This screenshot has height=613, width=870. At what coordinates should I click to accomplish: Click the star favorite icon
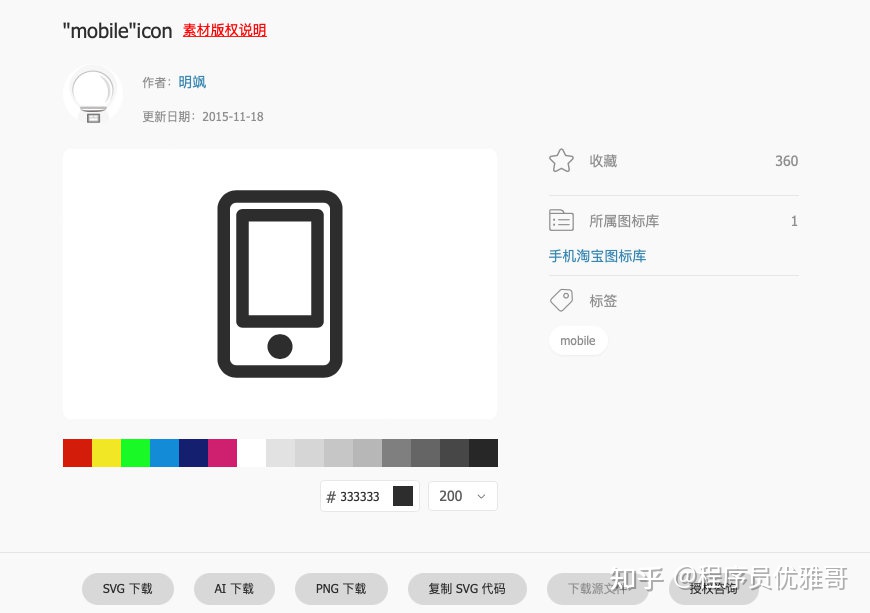pyautogui.click(x=561, y=161)
